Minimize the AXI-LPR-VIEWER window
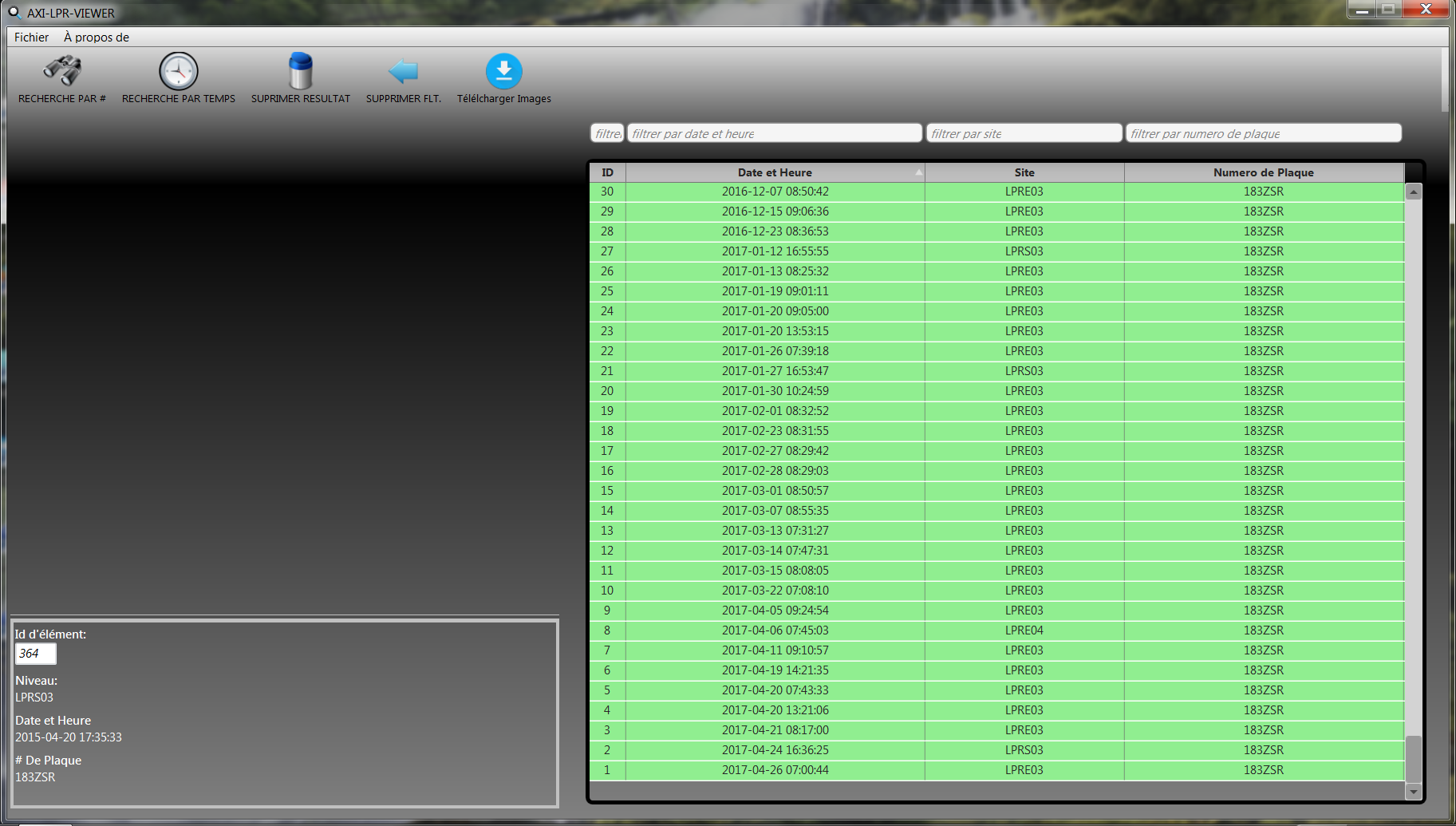 pos(1362,9)
